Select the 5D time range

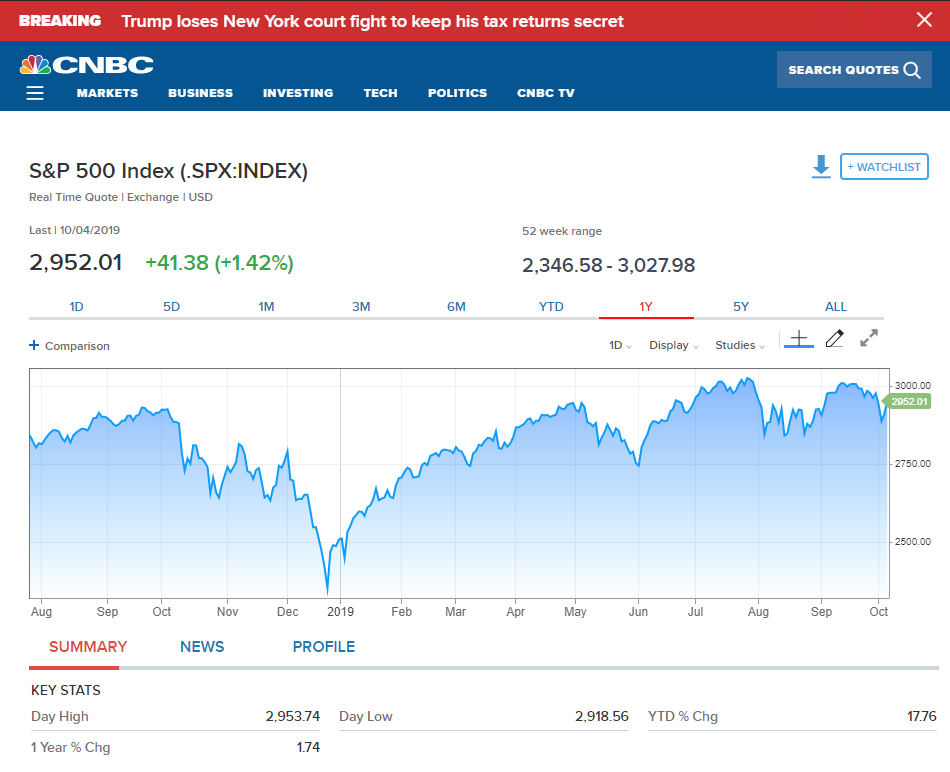(x=171, y=307)
